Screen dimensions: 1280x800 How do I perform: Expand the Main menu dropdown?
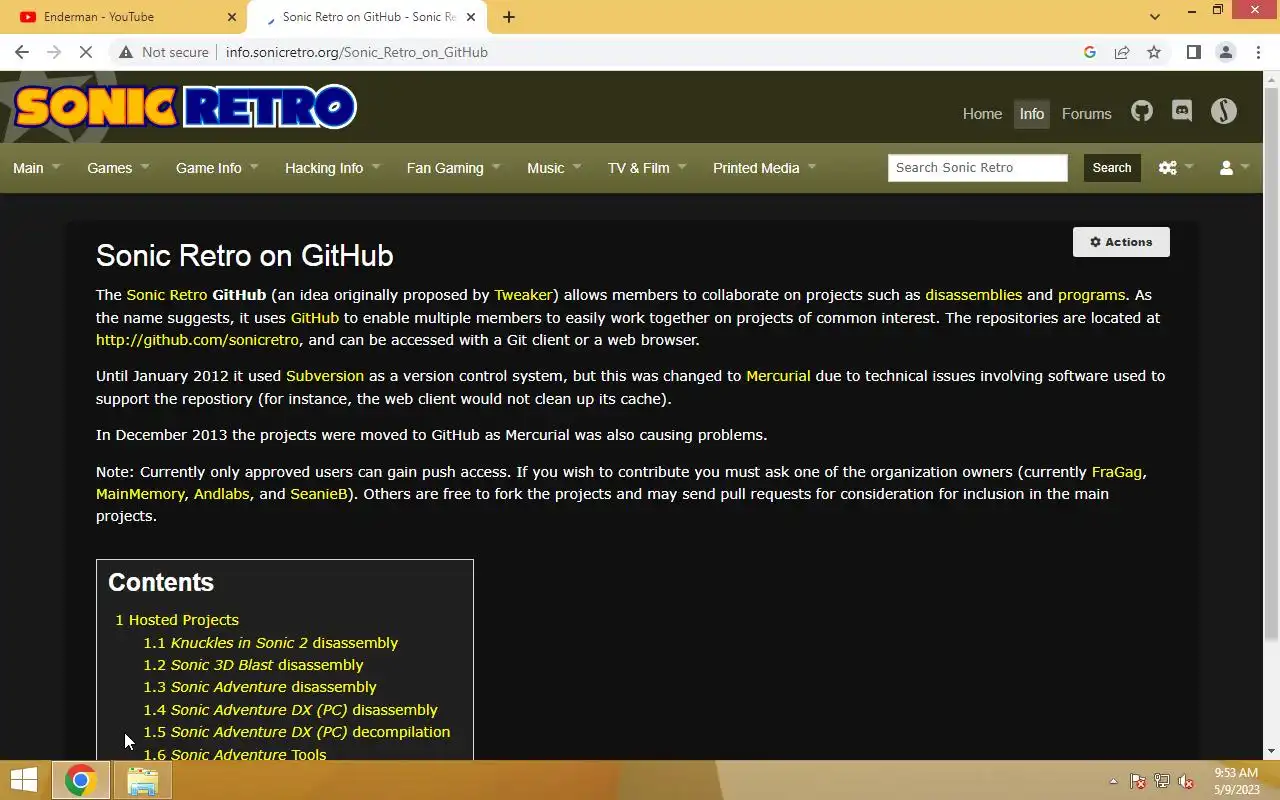(36, 168)
